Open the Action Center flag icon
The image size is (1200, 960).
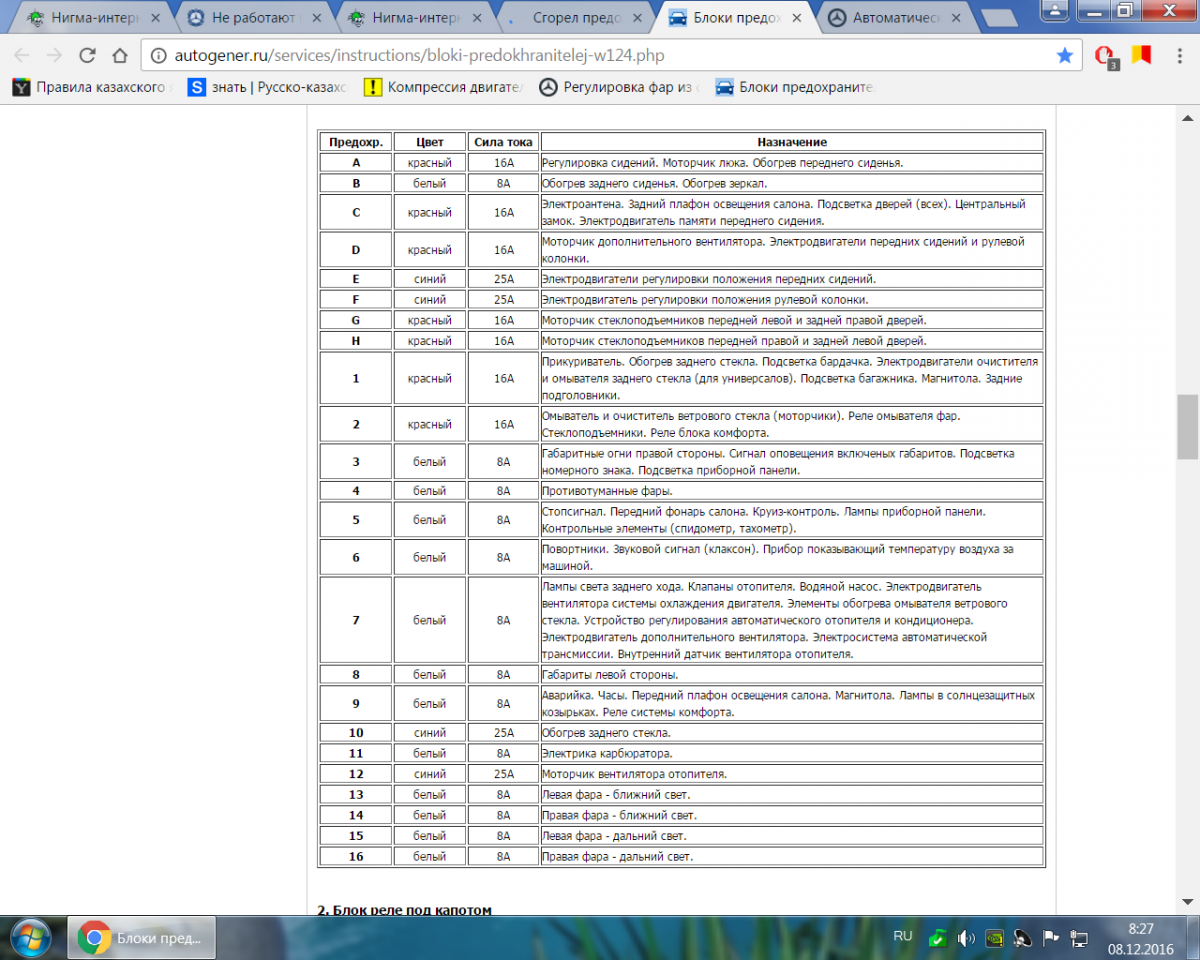point(1051,939)
